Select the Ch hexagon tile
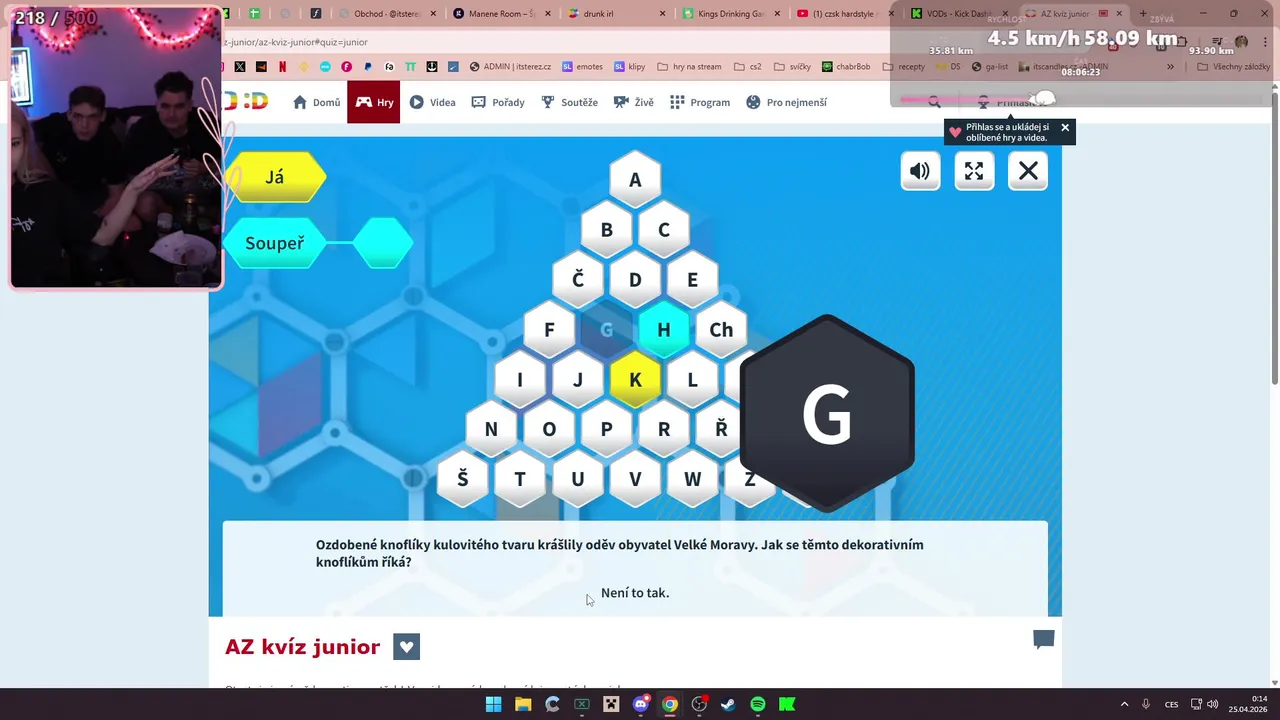1280x720 pixels. [721, 330]
